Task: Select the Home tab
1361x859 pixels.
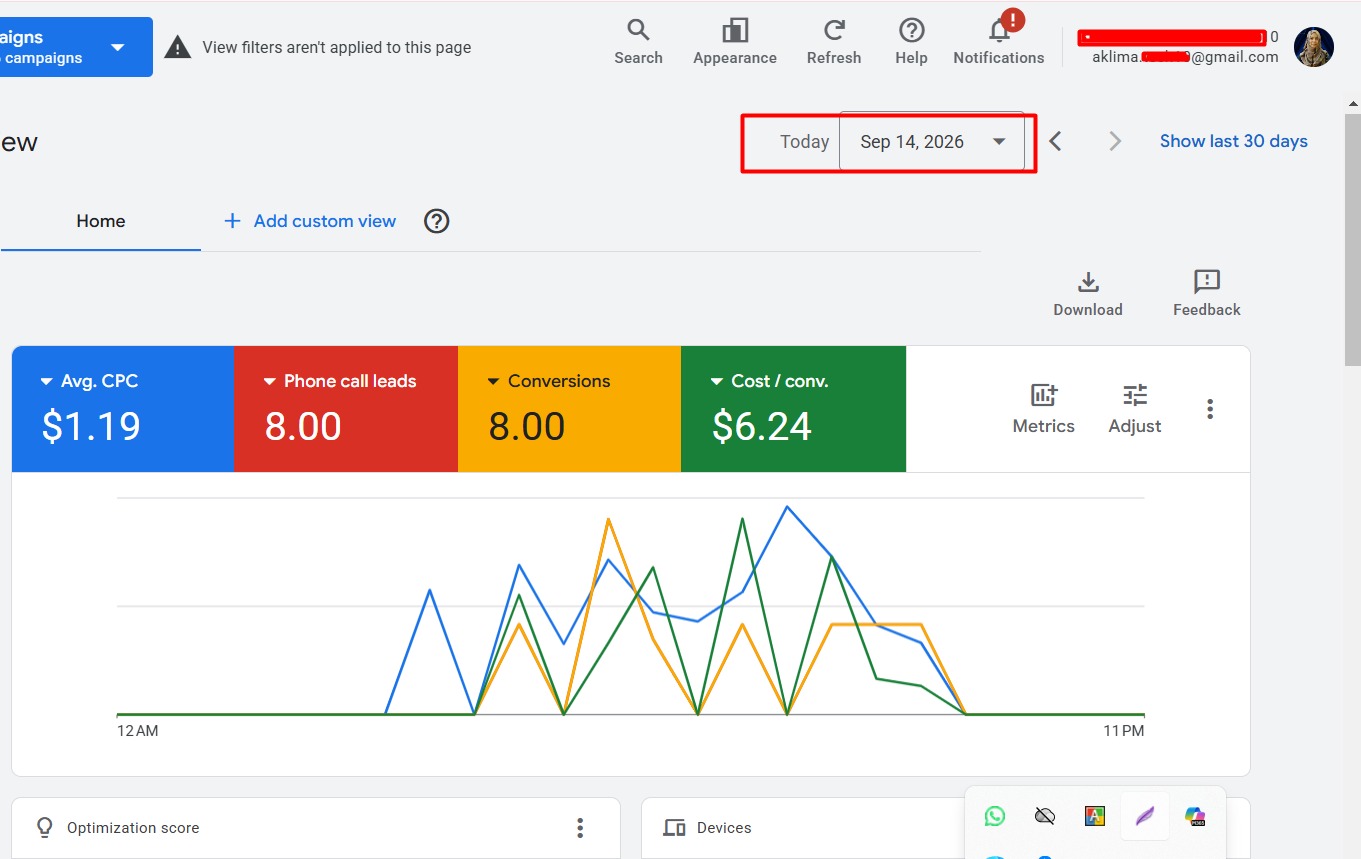Action: point(101,221)
